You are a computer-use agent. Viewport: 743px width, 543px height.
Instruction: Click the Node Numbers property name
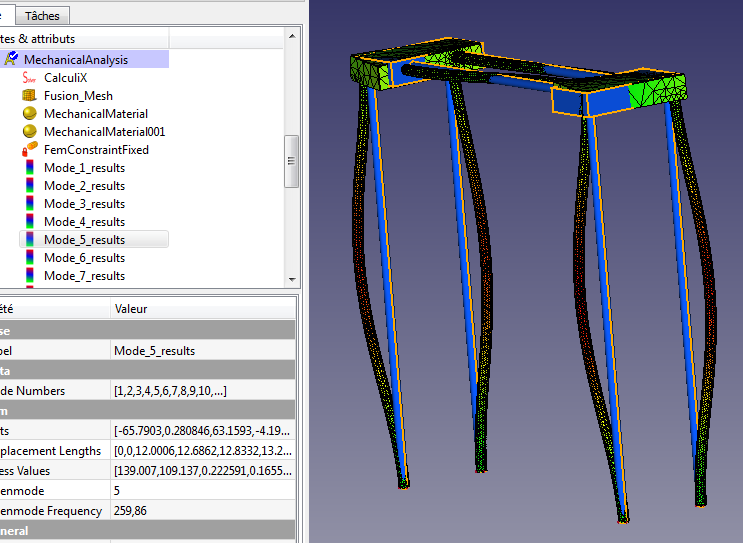[x=33, y=391]
